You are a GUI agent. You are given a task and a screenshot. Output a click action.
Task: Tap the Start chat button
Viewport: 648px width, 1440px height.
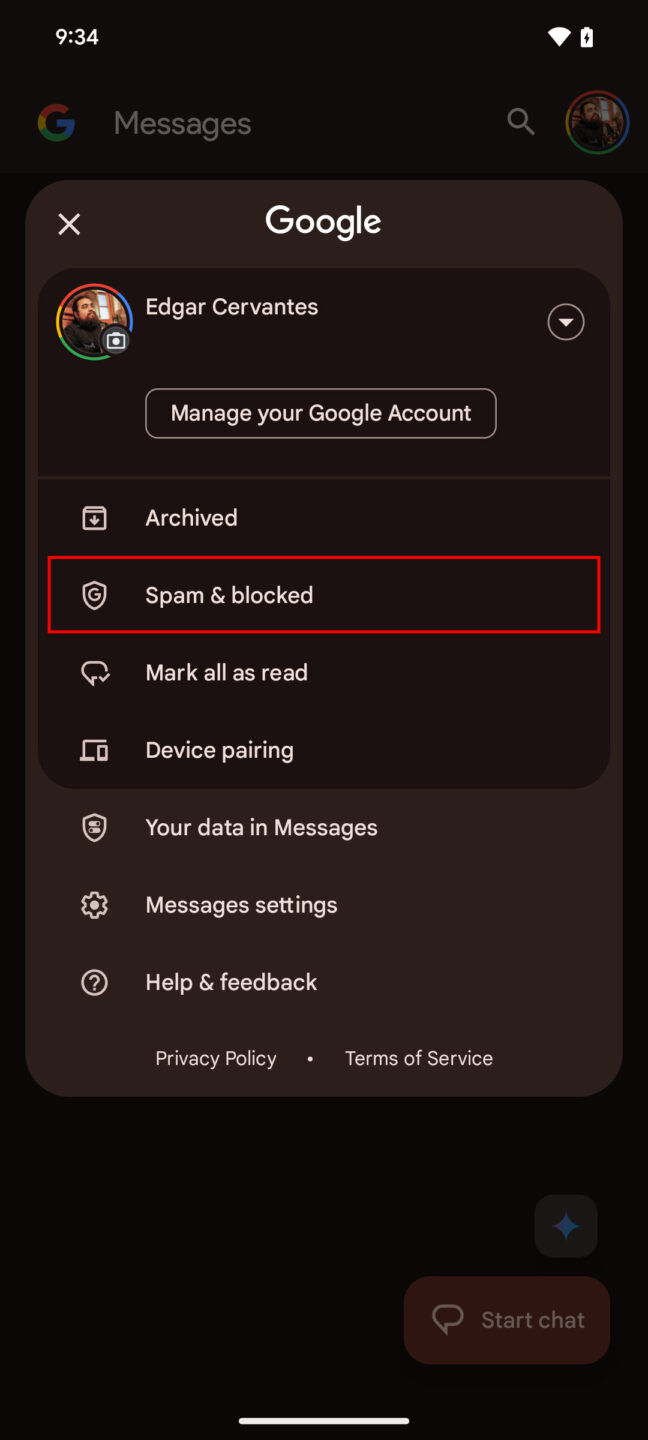point(506,1320)
